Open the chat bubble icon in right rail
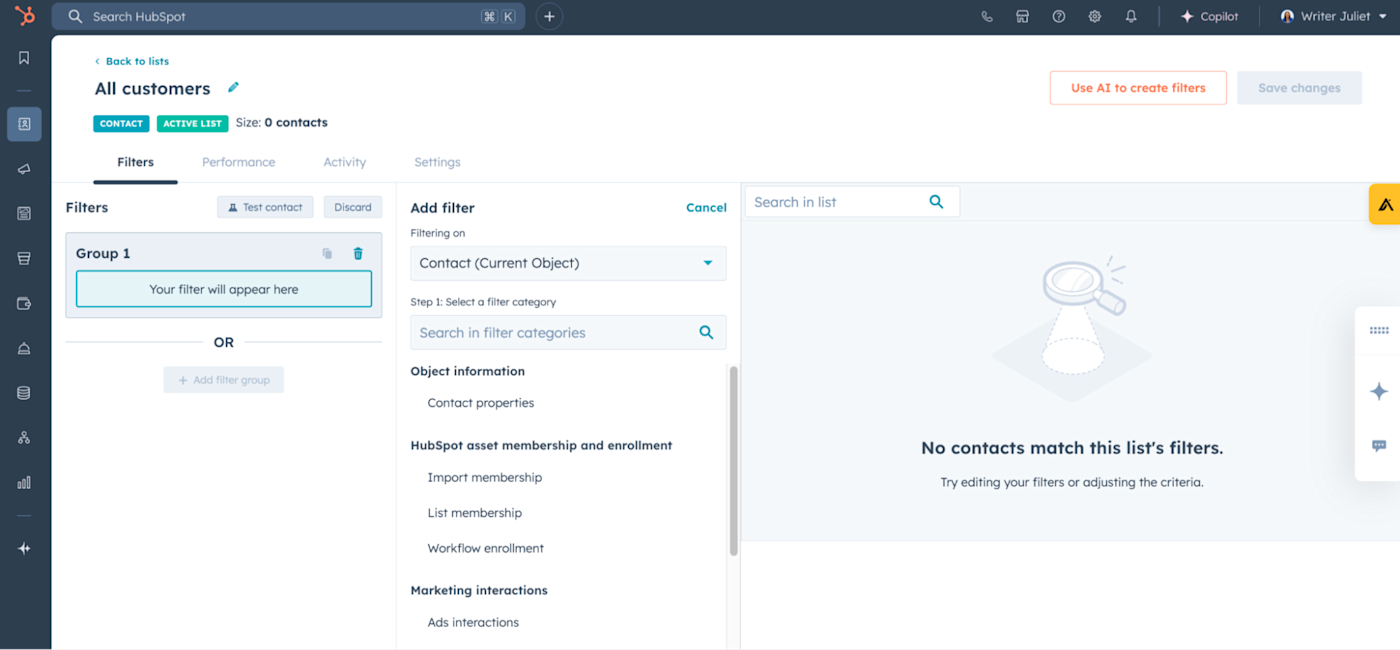The width and height of the screenshot is (1400, 650). pyautogui.click(x=1379, y=446)
